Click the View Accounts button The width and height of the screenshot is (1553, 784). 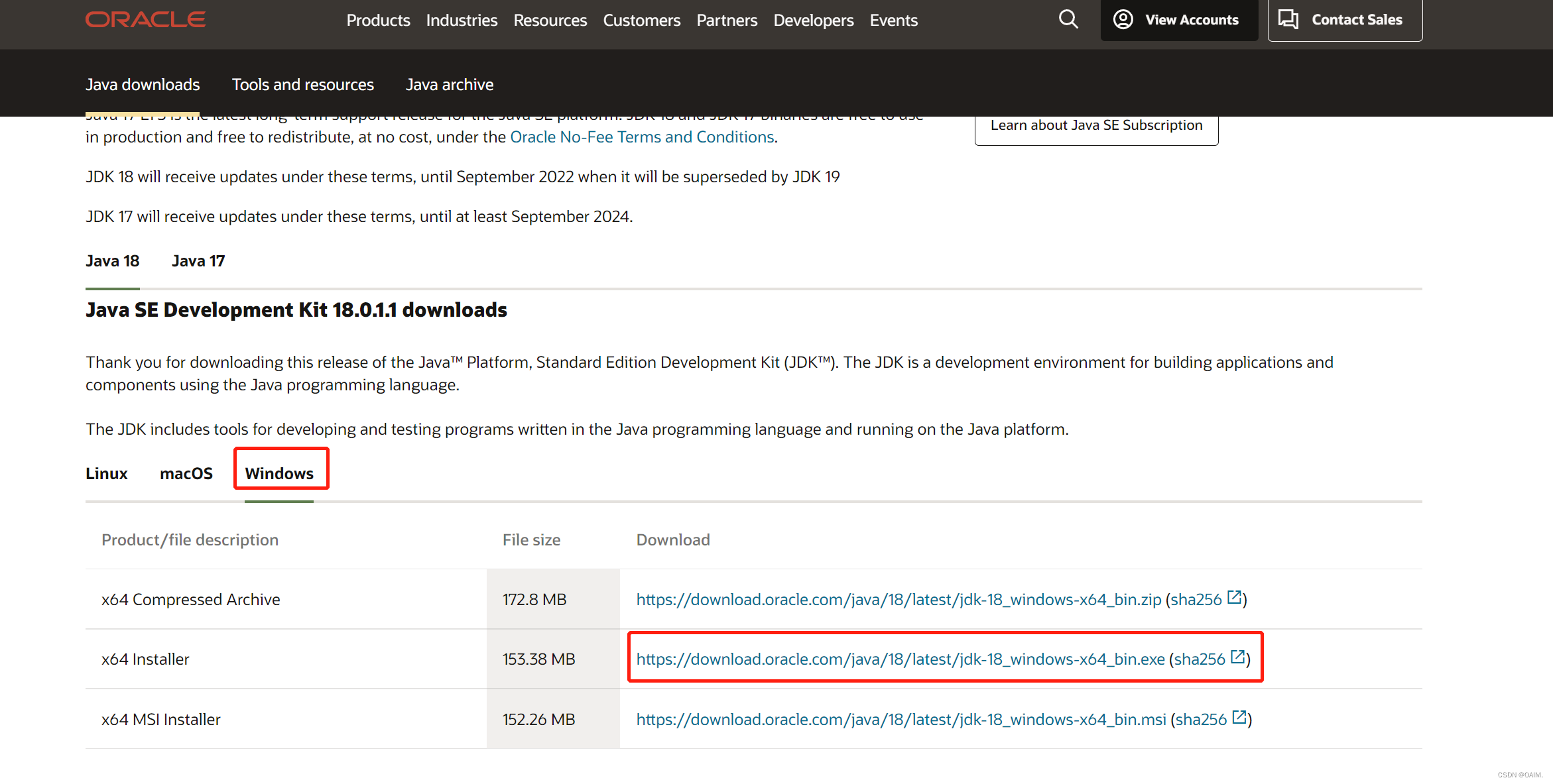[x=1179, y=20]
